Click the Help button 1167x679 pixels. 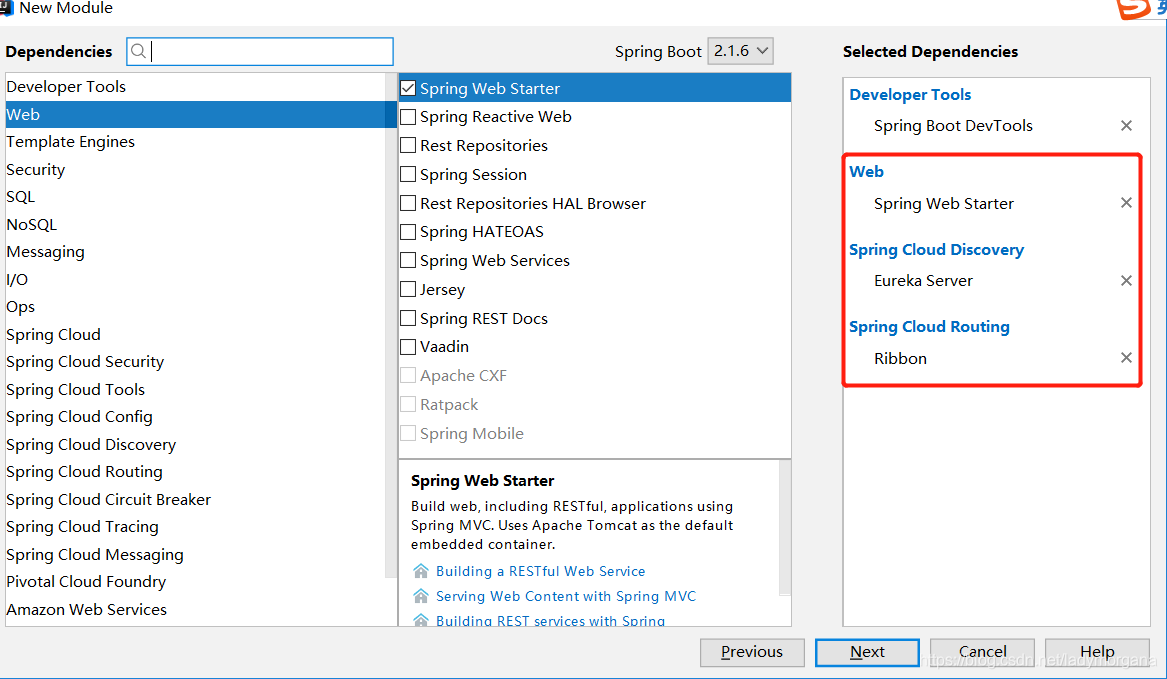tap(1096, 651)
